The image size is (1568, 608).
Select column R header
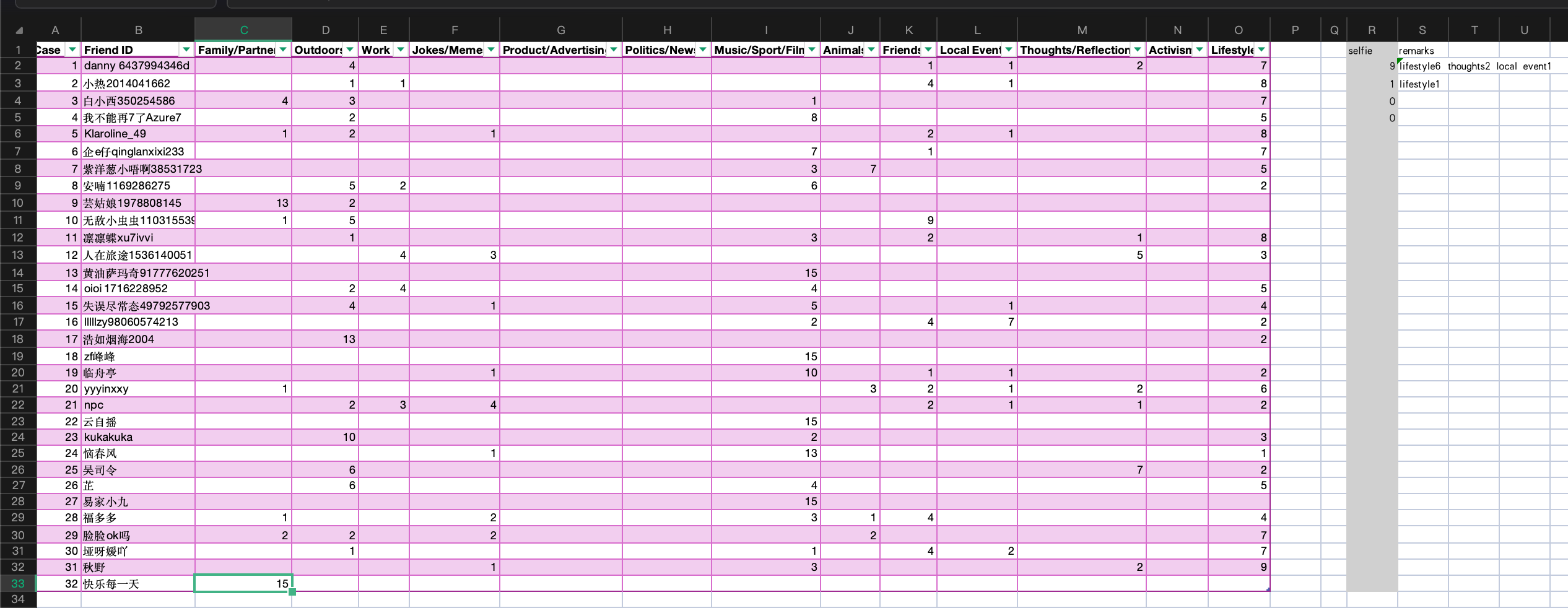point(1372,30)
